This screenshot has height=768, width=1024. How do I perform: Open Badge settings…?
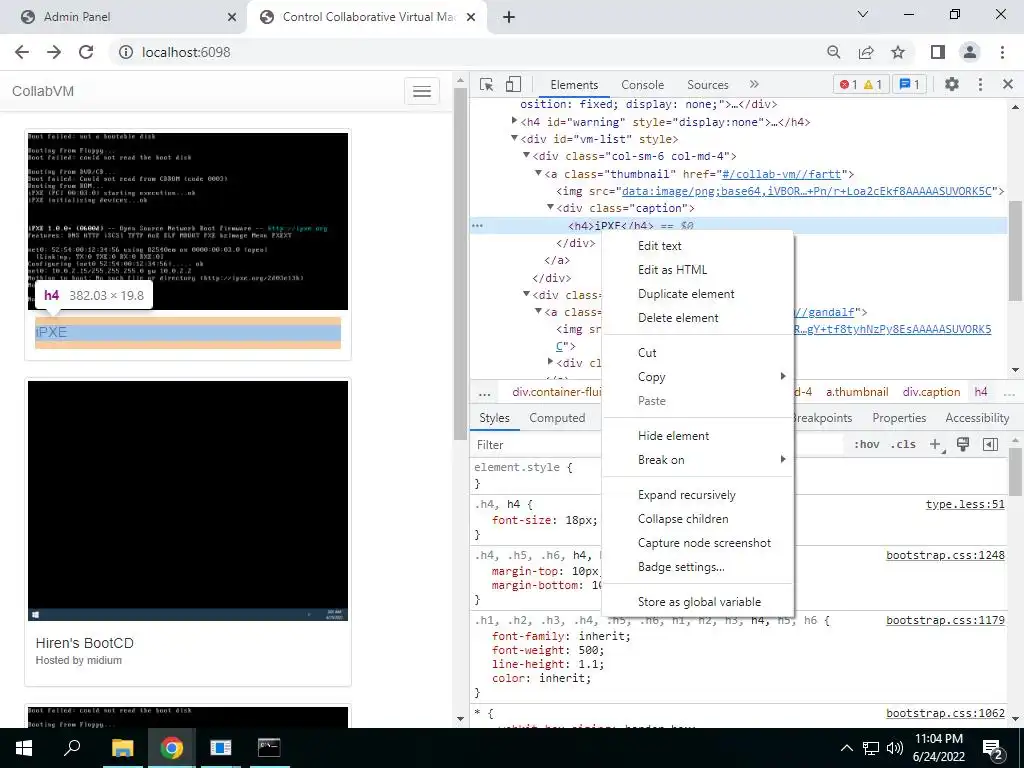click(x=697, y=567)
